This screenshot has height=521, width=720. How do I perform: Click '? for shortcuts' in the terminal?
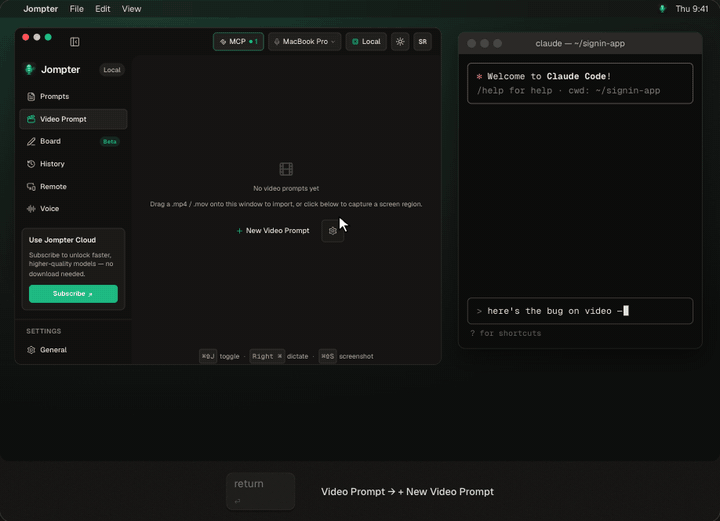506,333
